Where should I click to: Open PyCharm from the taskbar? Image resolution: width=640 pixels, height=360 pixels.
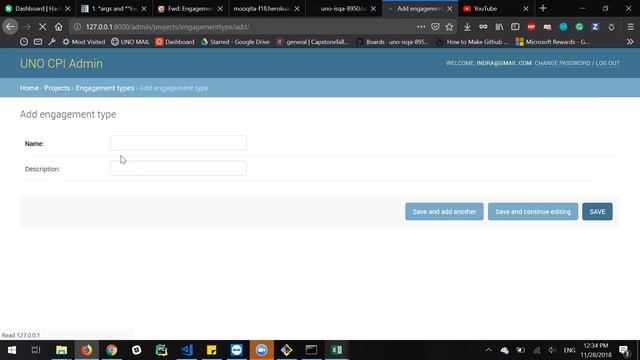click(161, 350)
